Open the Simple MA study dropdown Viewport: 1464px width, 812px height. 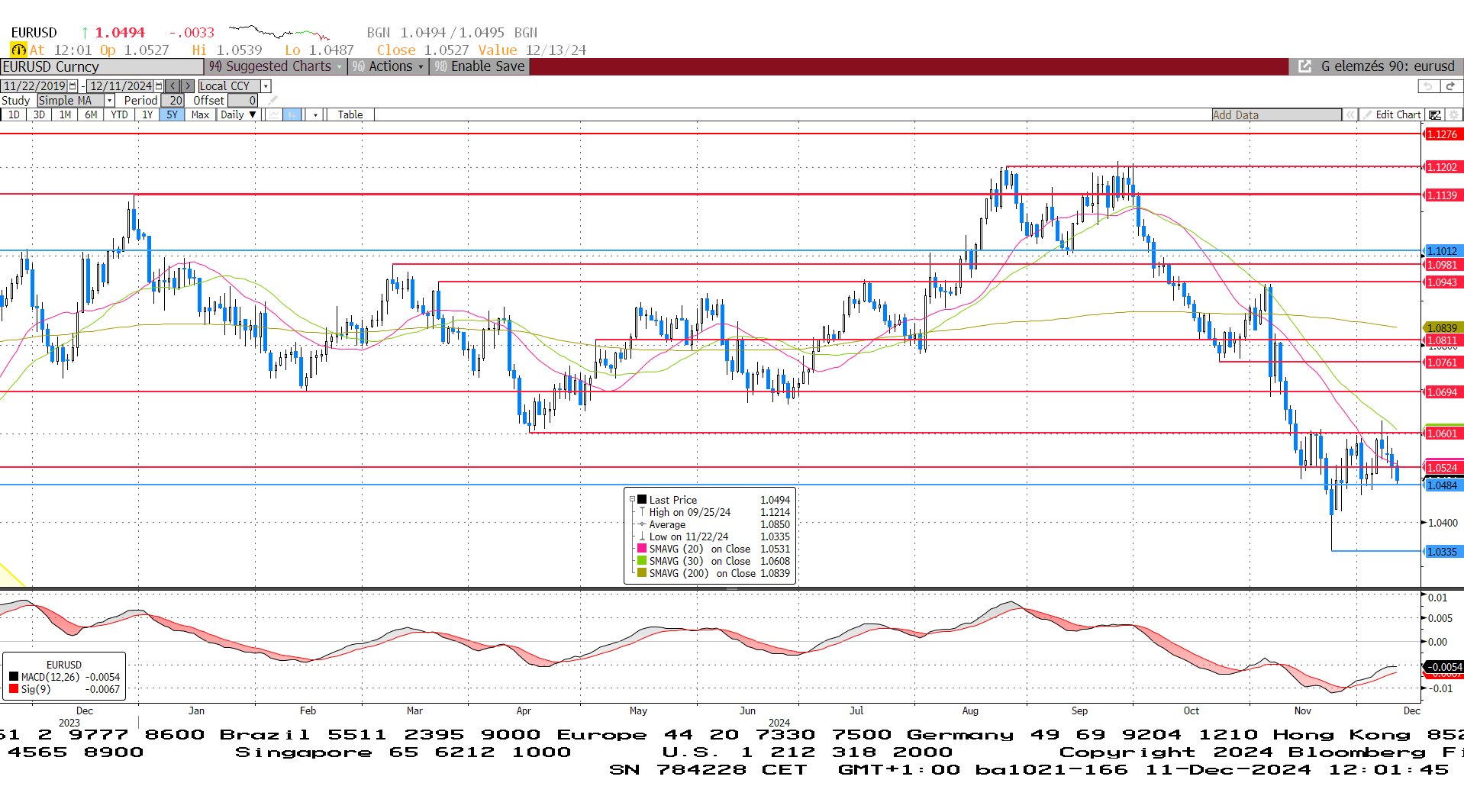[109, 100]
